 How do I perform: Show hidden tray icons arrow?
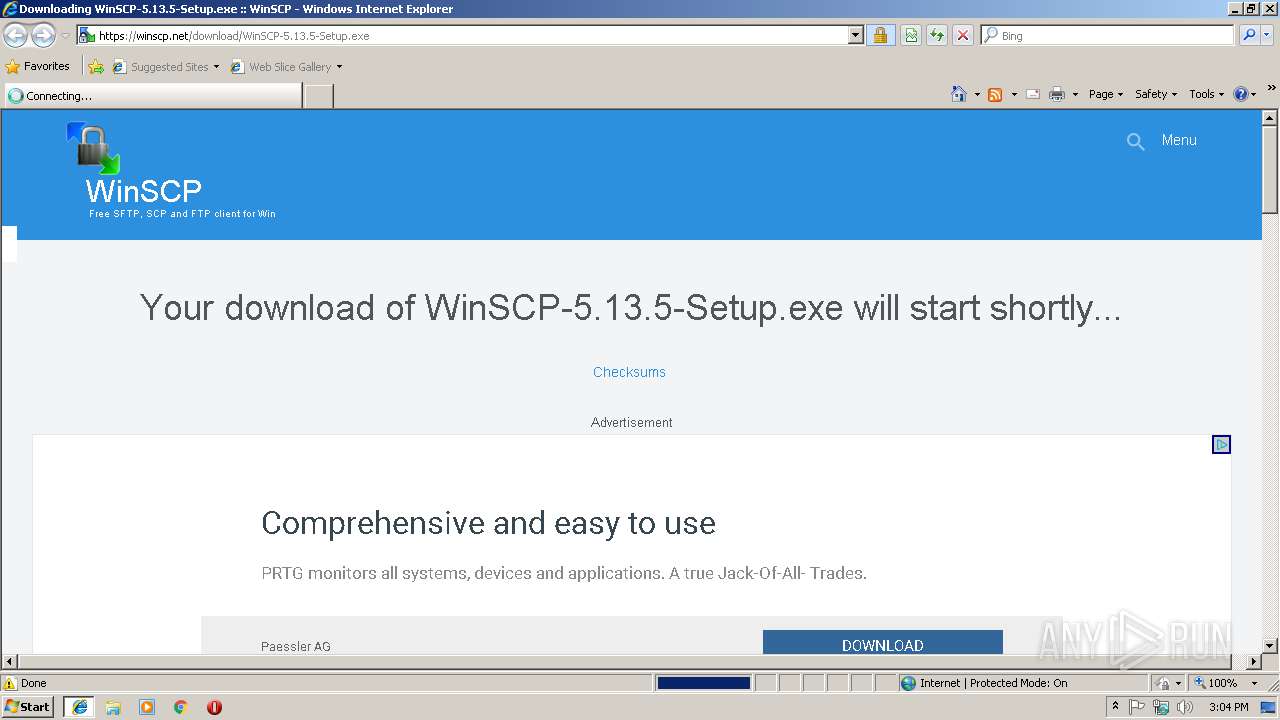tap(1115, 707)
